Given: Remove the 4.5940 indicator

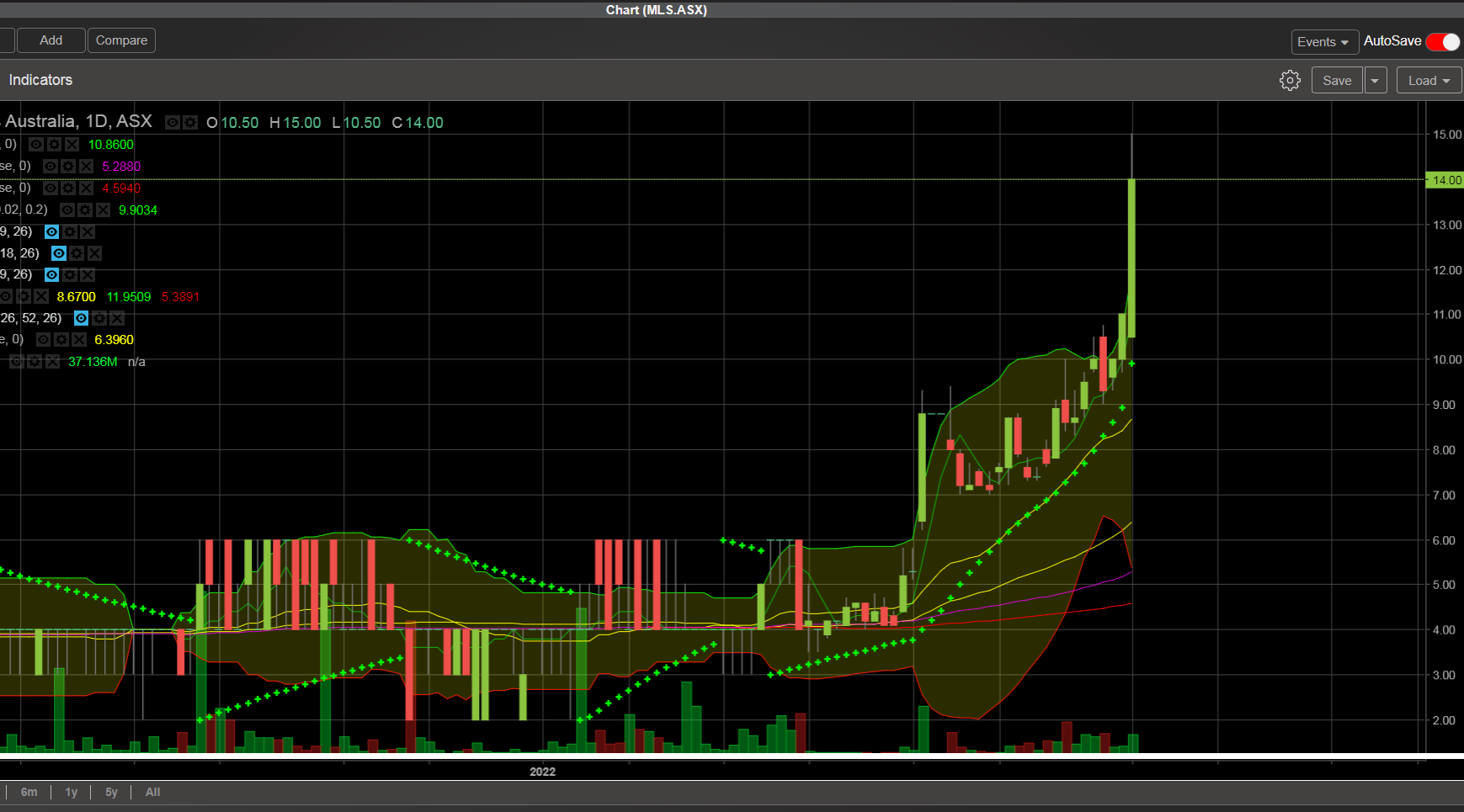Looking at the screenshot, I should click(86, 188).
